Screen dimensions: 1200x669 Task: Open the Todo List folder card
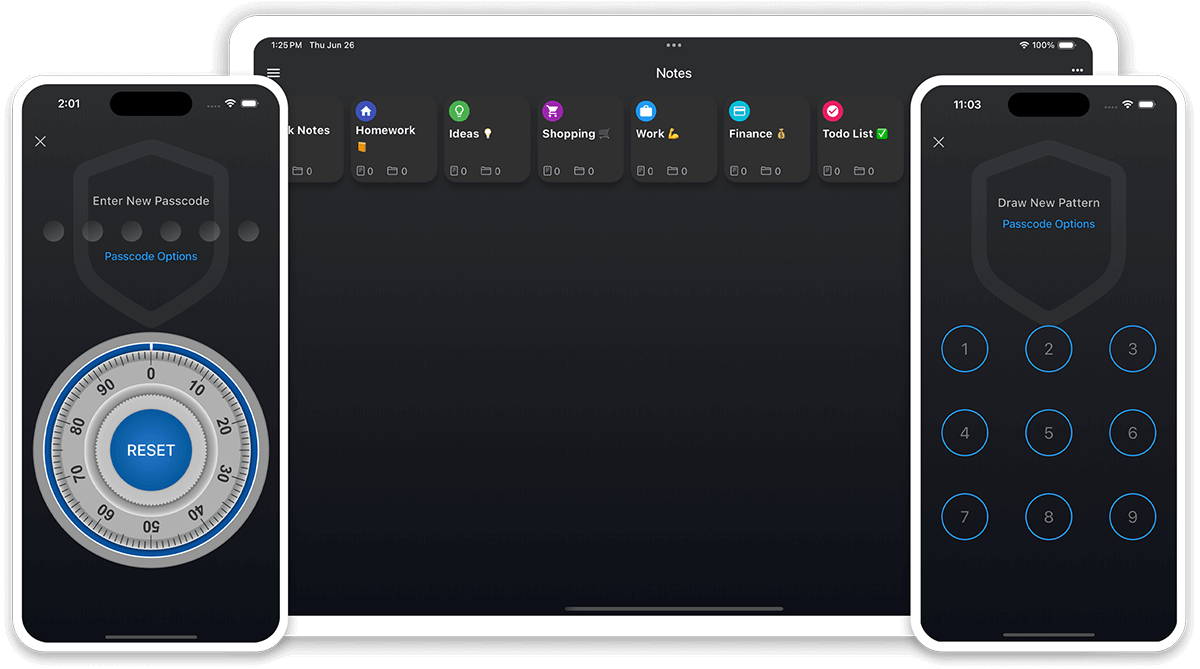click(860, 140)
